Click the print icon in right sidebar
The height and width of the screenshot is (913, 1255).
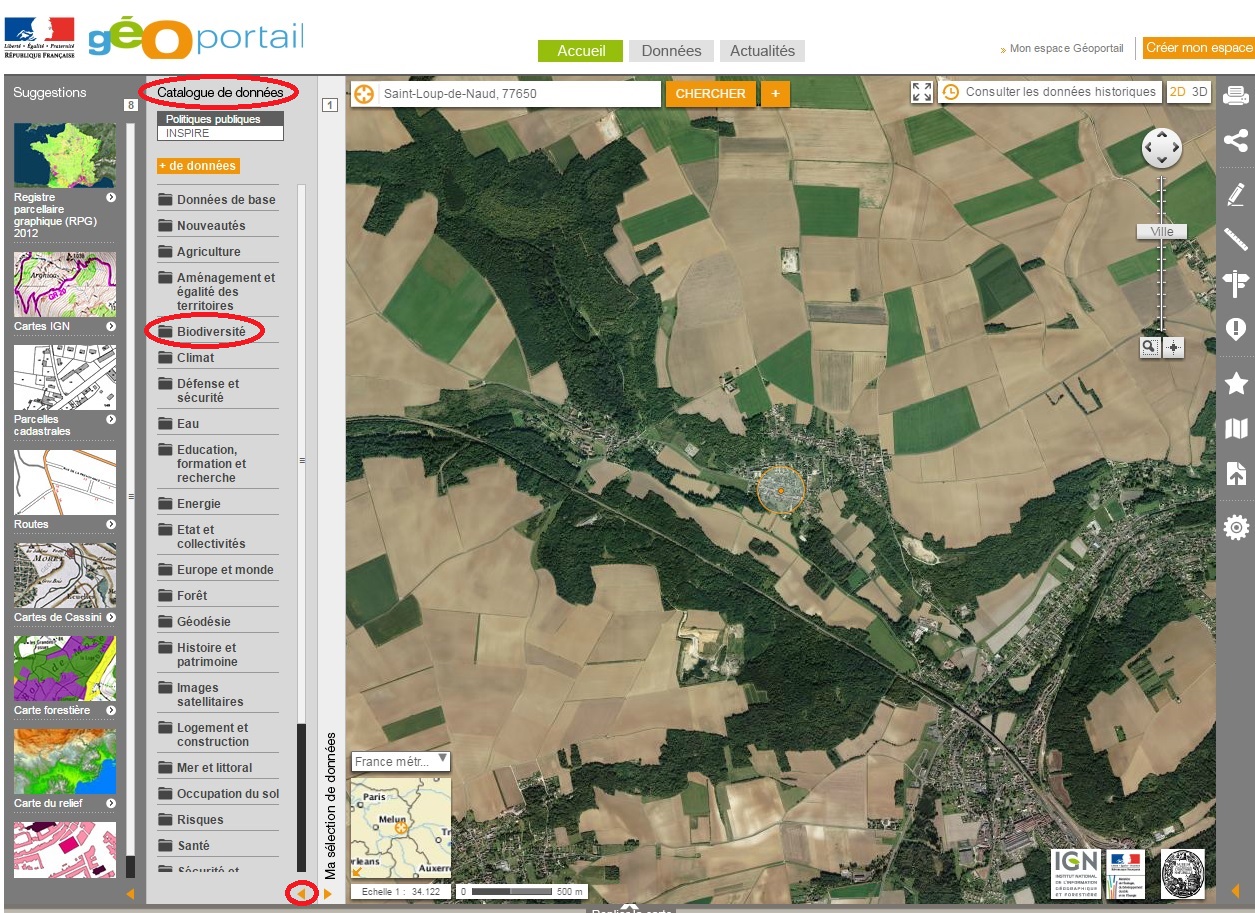click(1236, 96)
